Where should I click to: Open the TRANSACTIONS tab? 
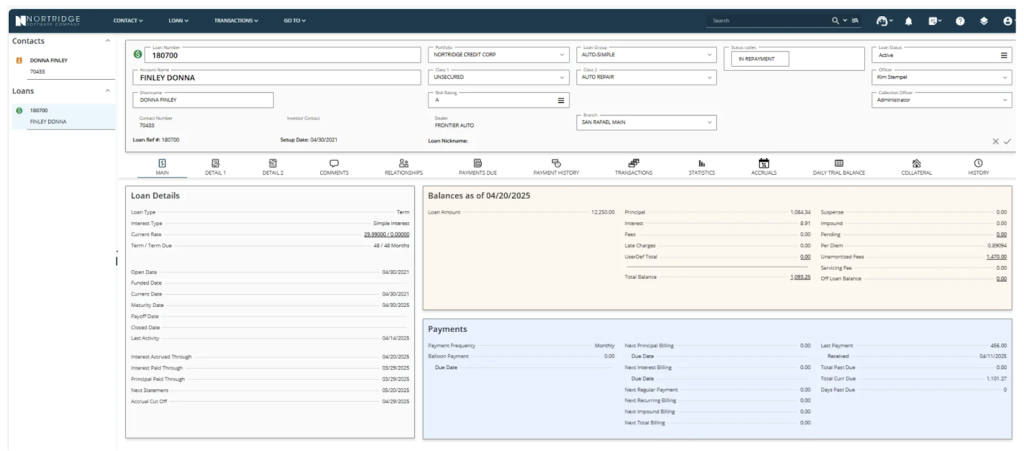633,167
